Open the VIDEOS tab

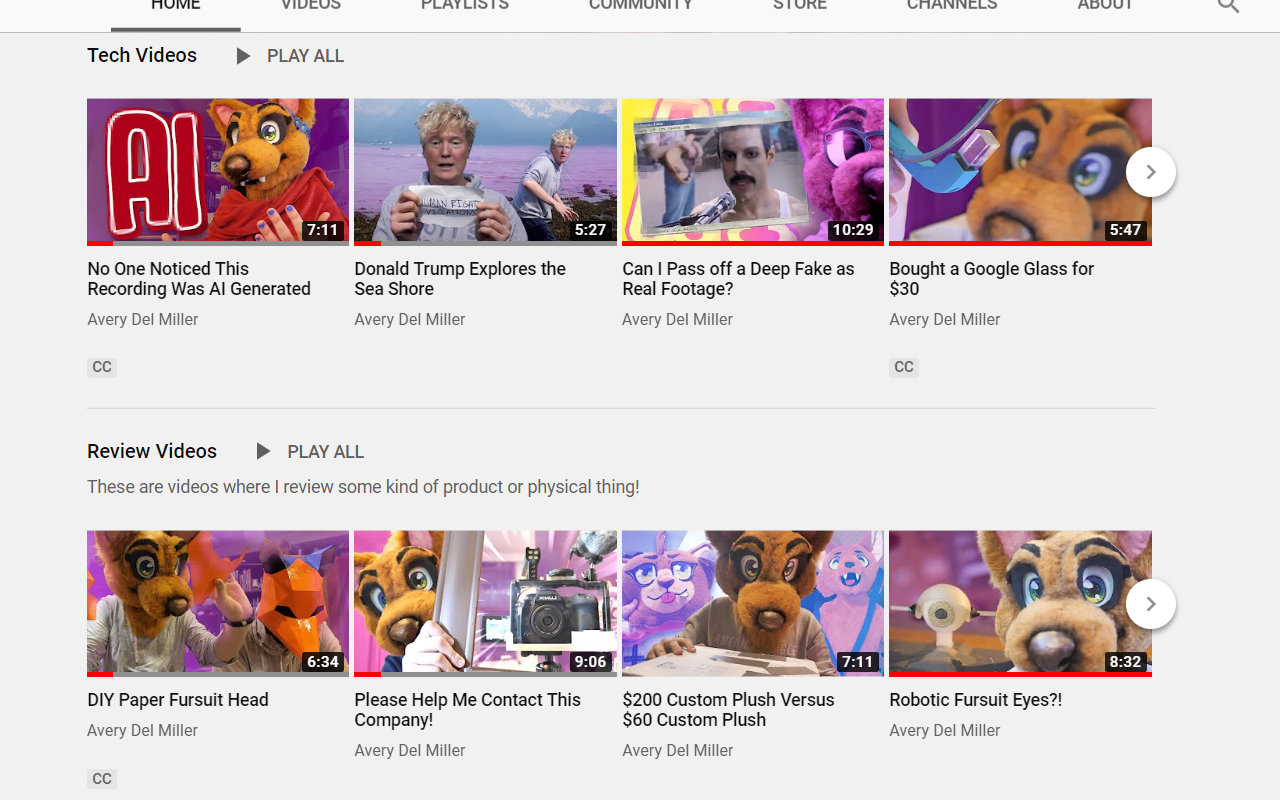pos(311,6)
